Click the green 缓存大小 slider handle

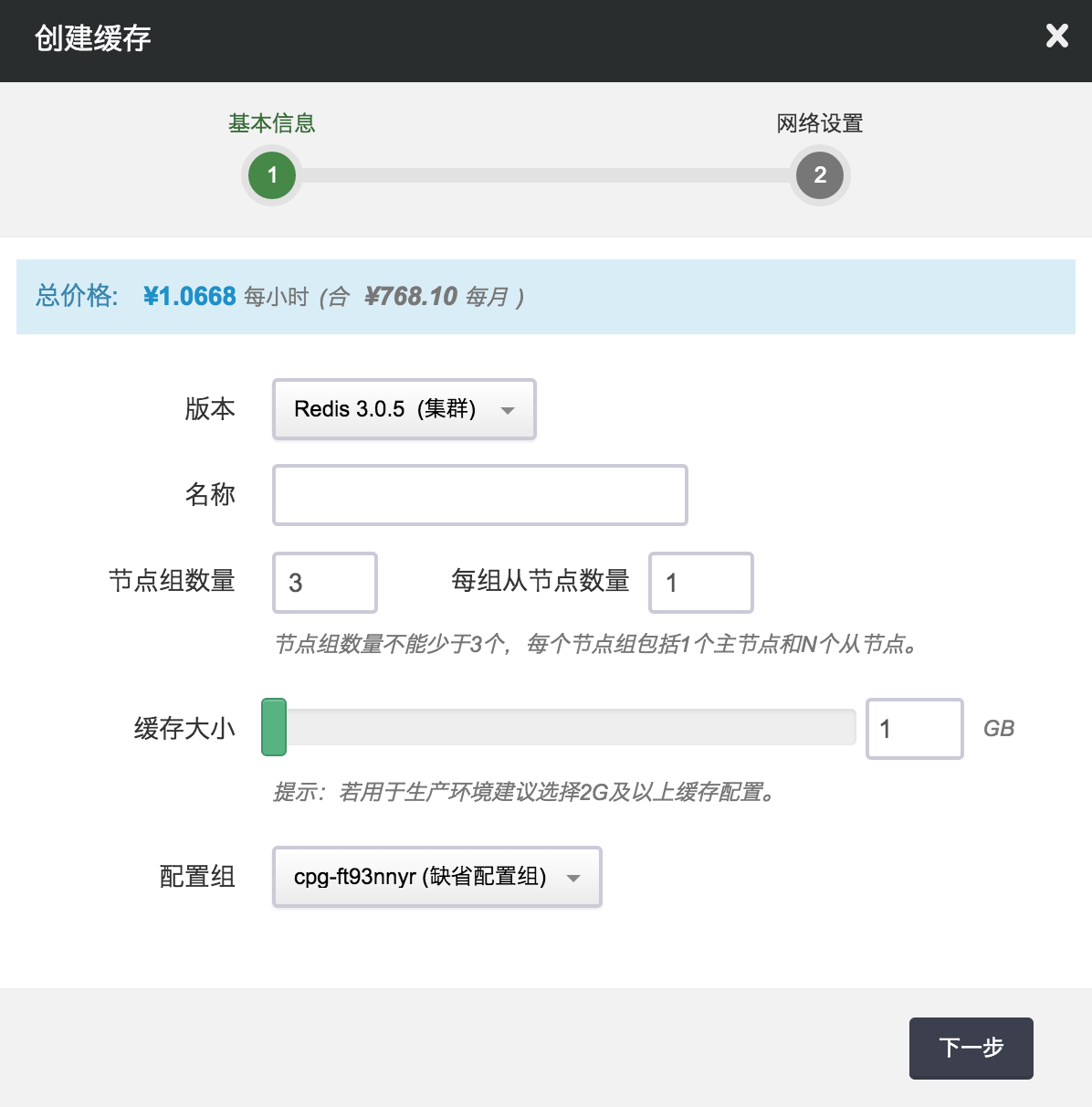pyautogui.click(x=274, y=727)
